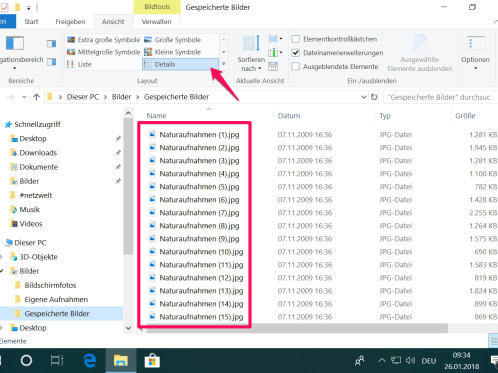Viewport: 498px width, 373px height.
Task: Select Extra große Symbole layout
Action: tap(103, 40)
